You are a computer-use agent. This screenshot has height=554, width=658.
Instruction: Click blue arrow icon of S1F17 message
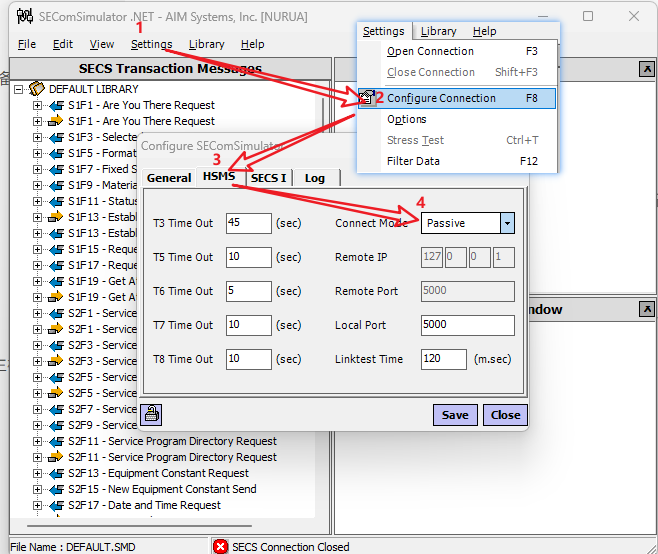56,265
